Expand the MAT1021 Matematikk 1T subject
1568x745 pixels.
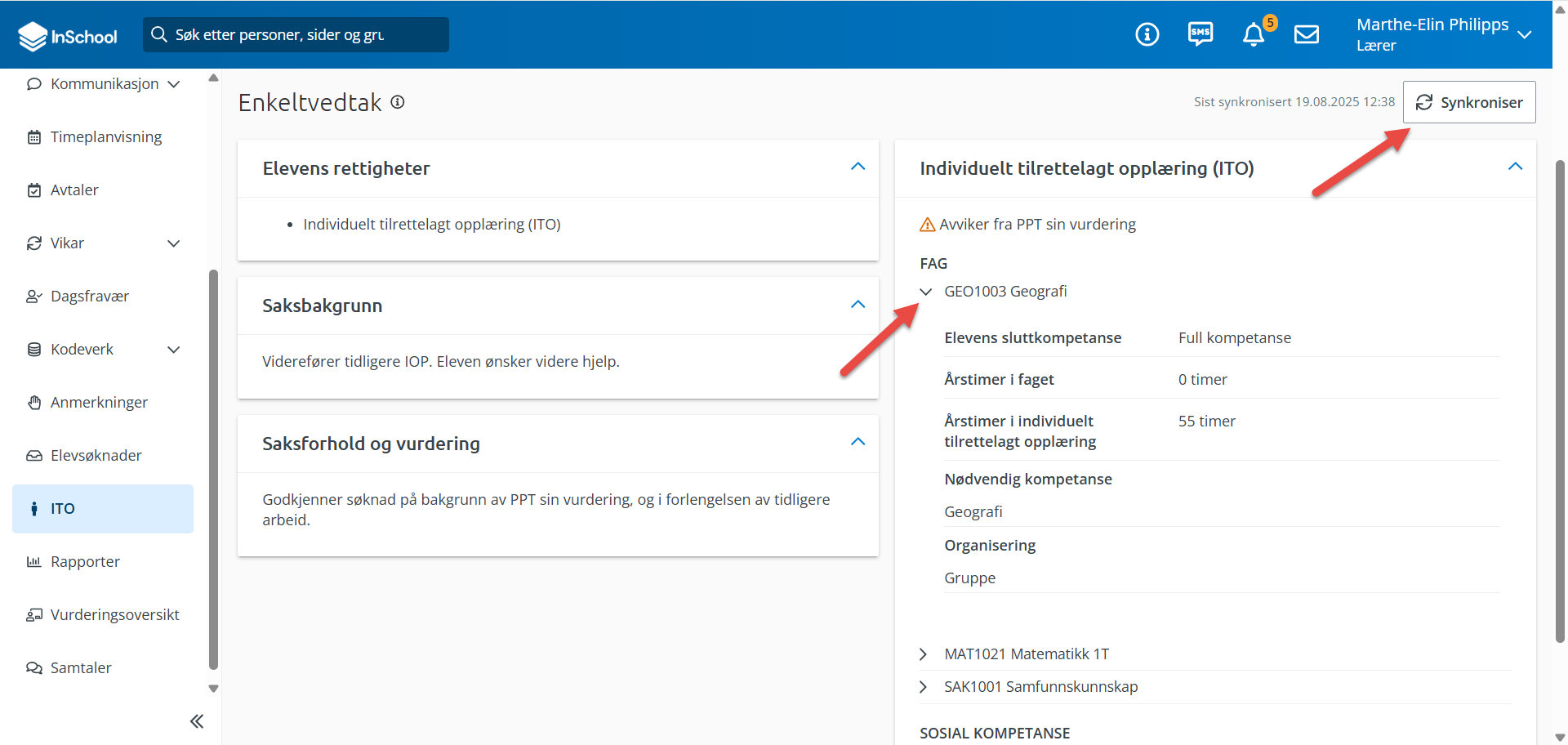point(924,654)
